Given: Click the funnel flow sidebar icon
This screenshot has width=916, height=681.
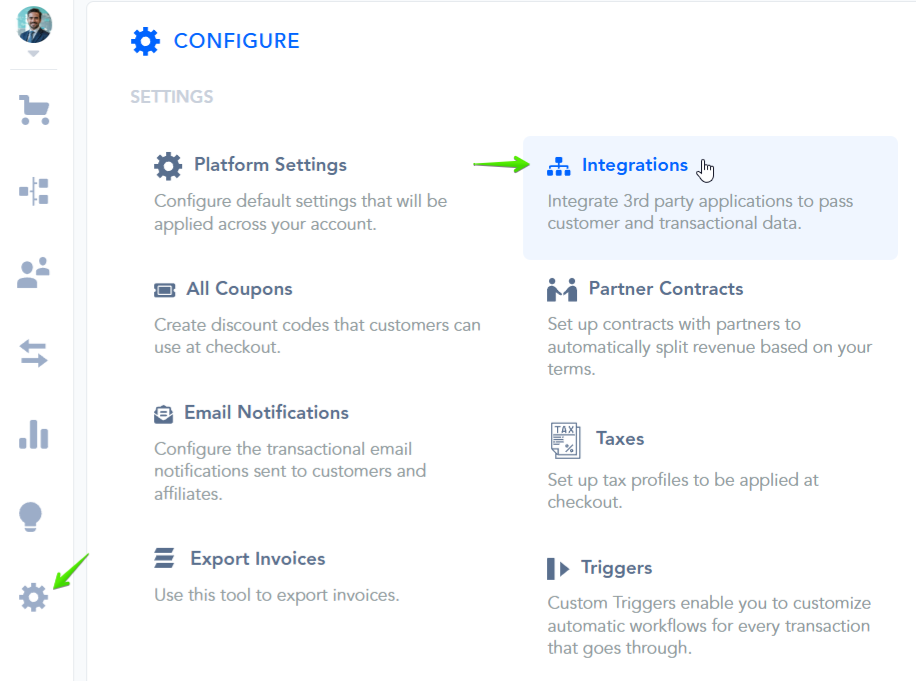Looking at the screenshot, I should tap(34, 191).
